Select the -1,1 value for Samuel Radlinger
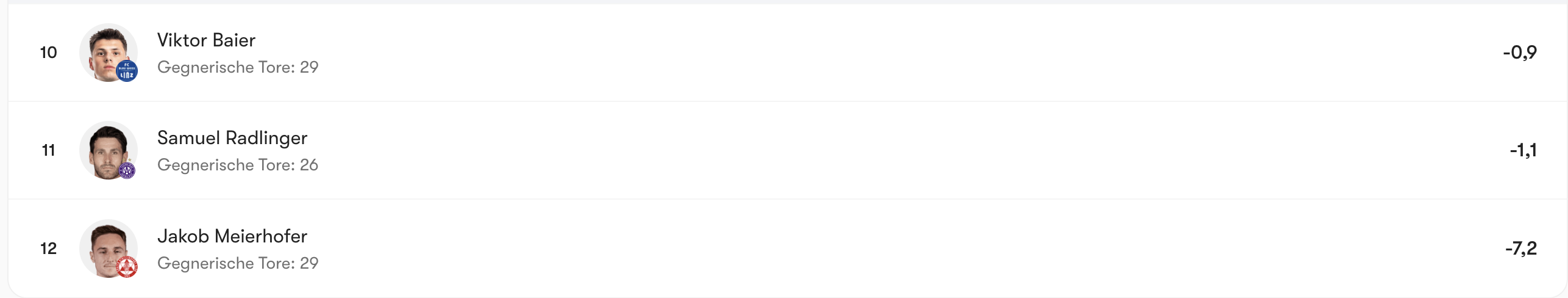1568x298 pixels. [x=1523, y=150]
